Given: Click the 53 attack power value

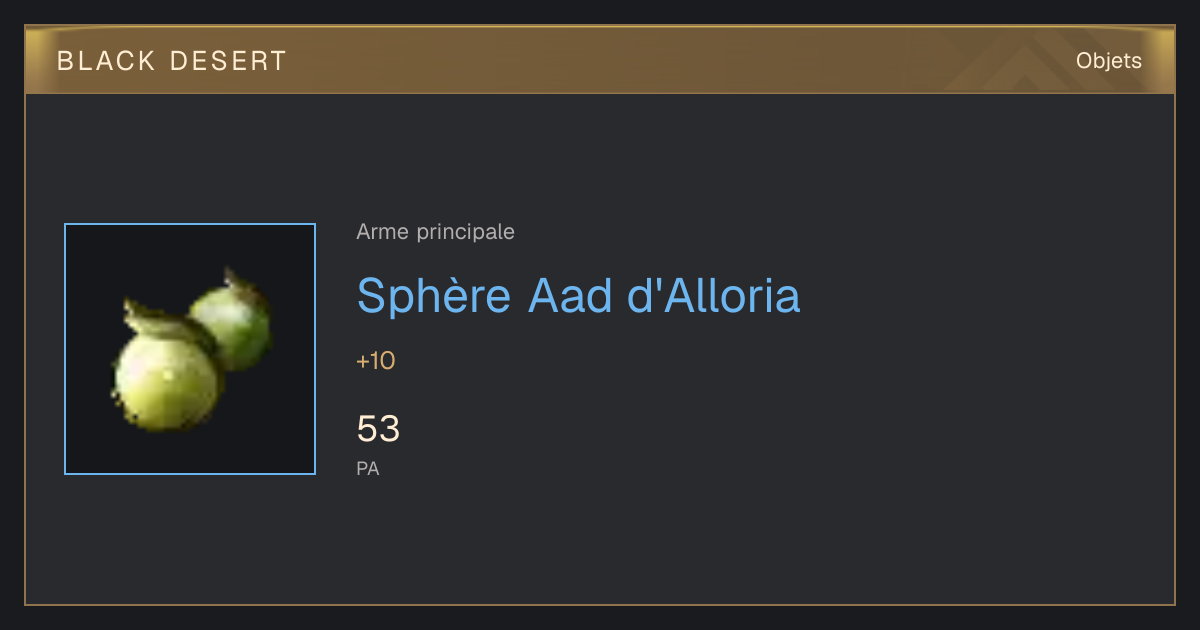Looking at the screenshot, I should (378, 429).
